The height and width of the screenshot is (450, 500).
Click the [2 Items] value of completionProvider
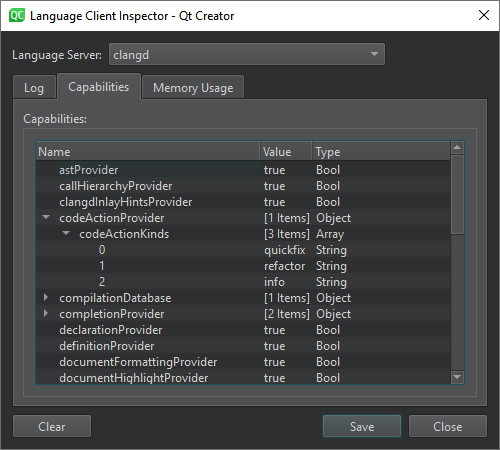[287, 314]
